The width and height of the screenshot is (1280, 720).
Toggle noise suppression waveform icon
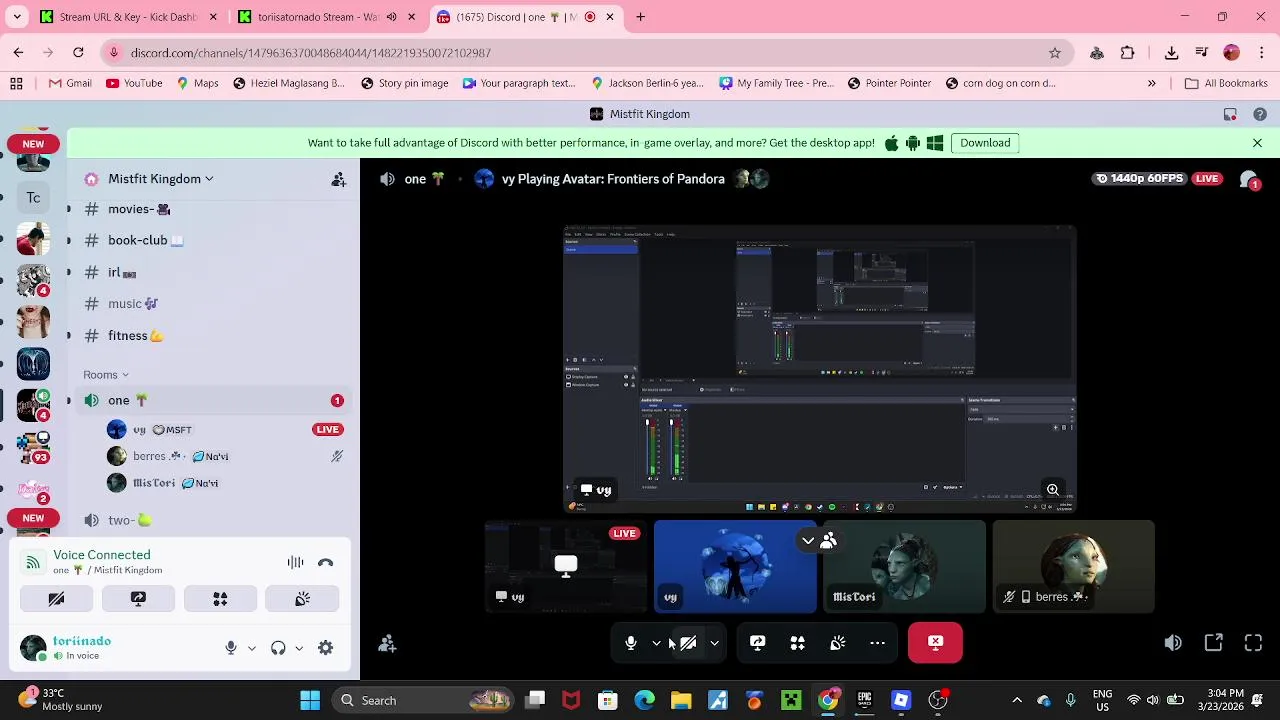point(295,563)
